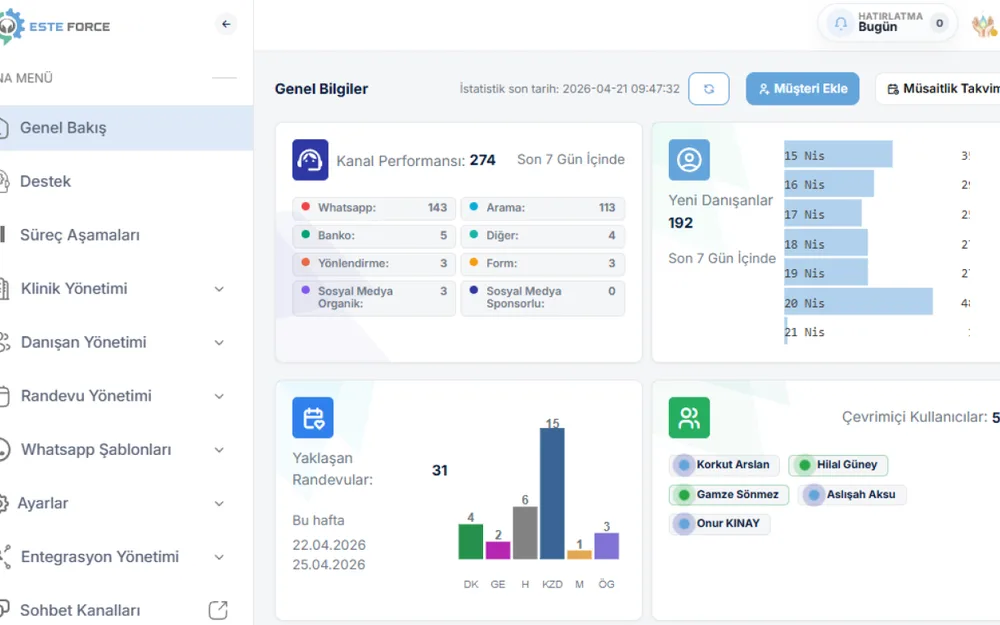
Task: Click Müşteri Ekle button
Action: 802,89
